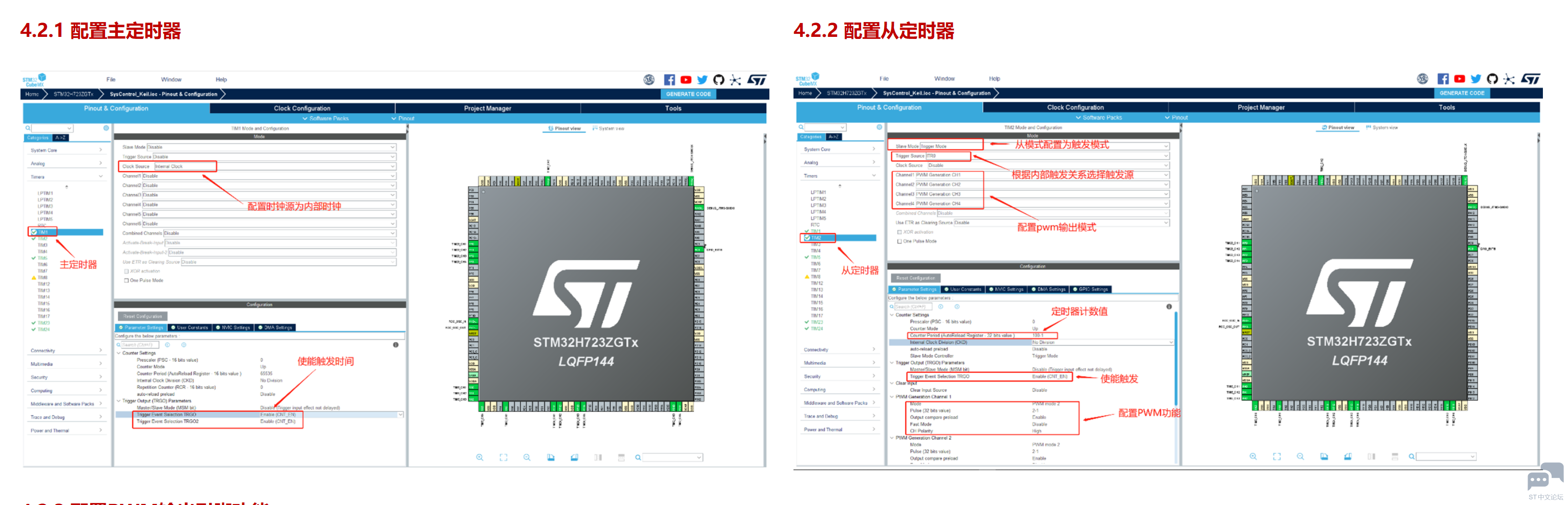Select A->Z tab in left screenshot
The height and width of the screenshot is (505, 1568).
click(x=61, y=138)
